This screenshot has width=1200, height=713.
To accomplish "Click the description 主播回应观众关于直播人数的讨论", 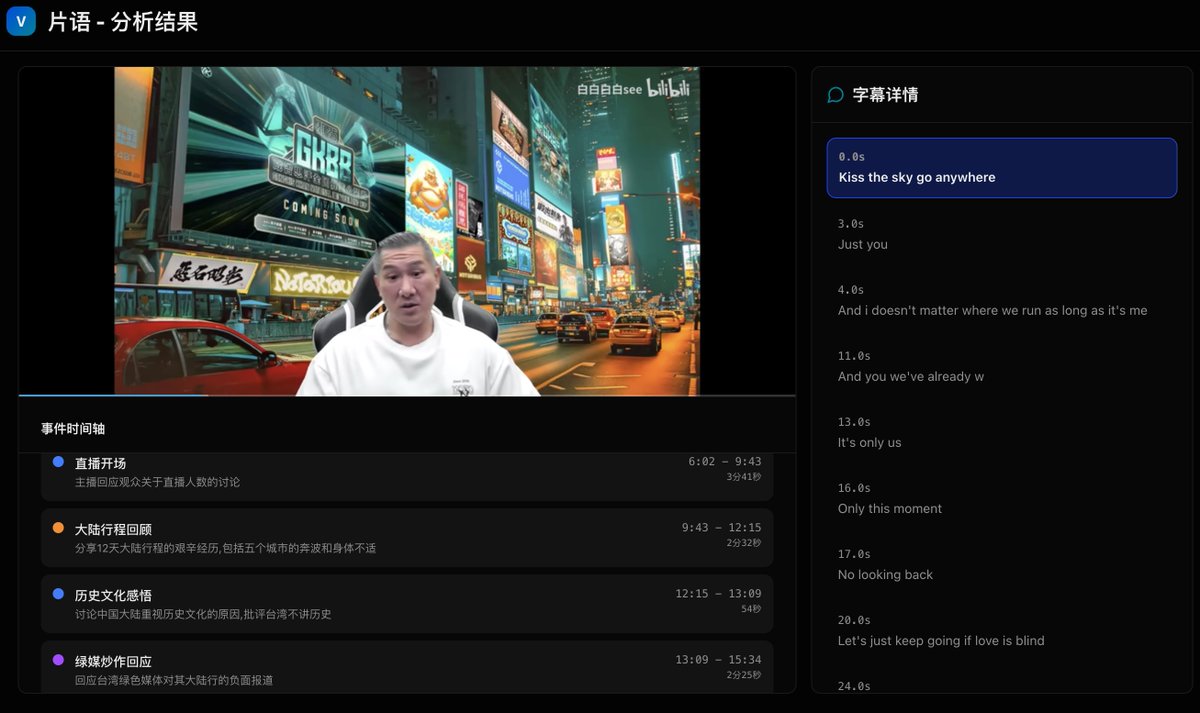I will coord(157,482).
